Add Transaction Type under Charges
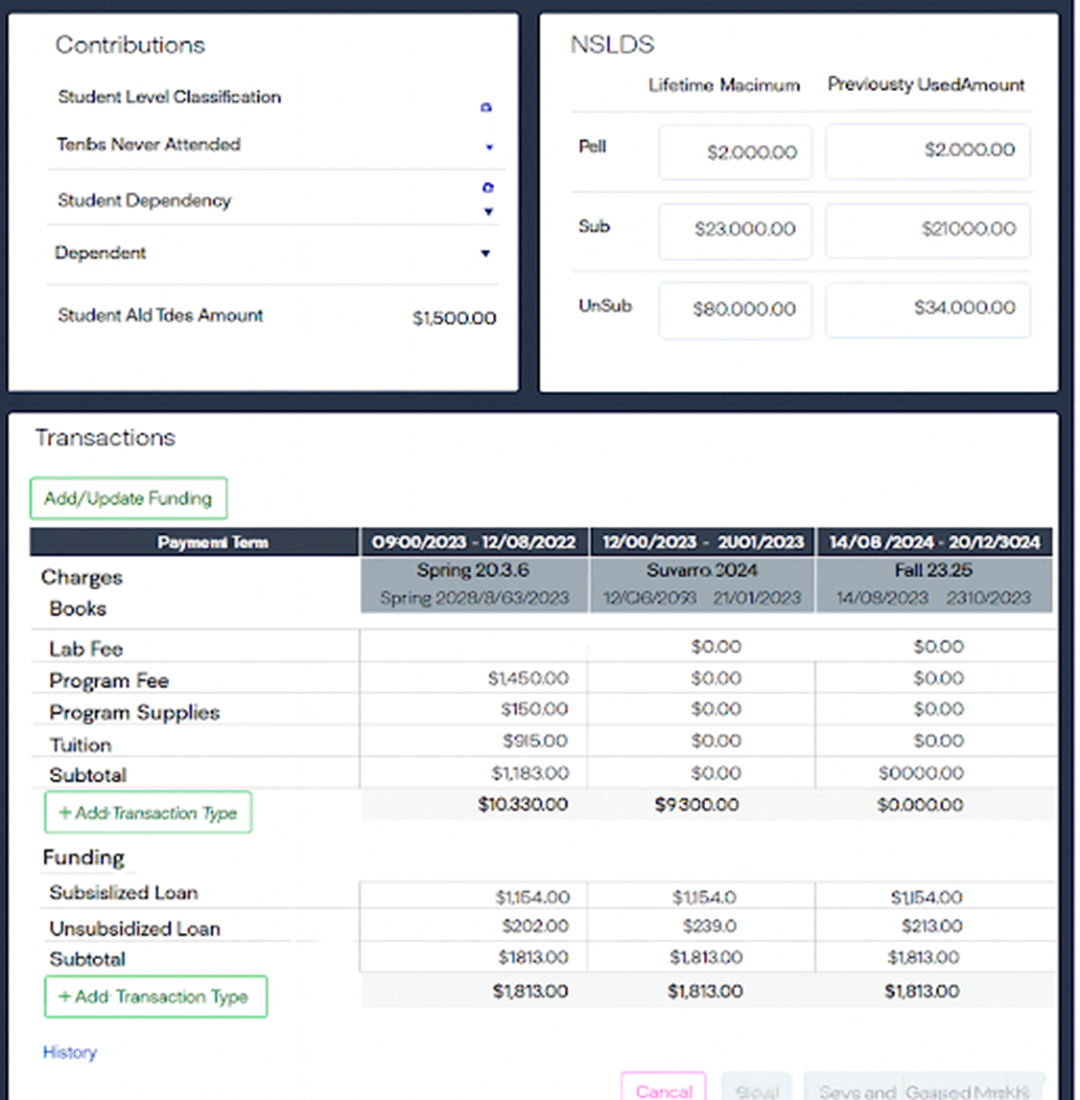The height and width of the screenshot is (1100, 1080). click(148, 812)
